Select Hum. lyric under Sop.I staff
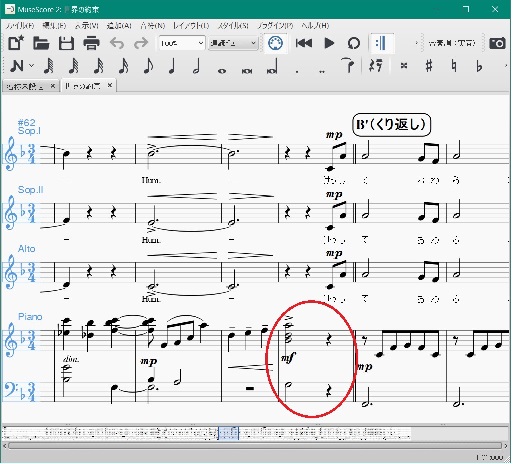Viewport: 513px width, 464px height. 151,180
